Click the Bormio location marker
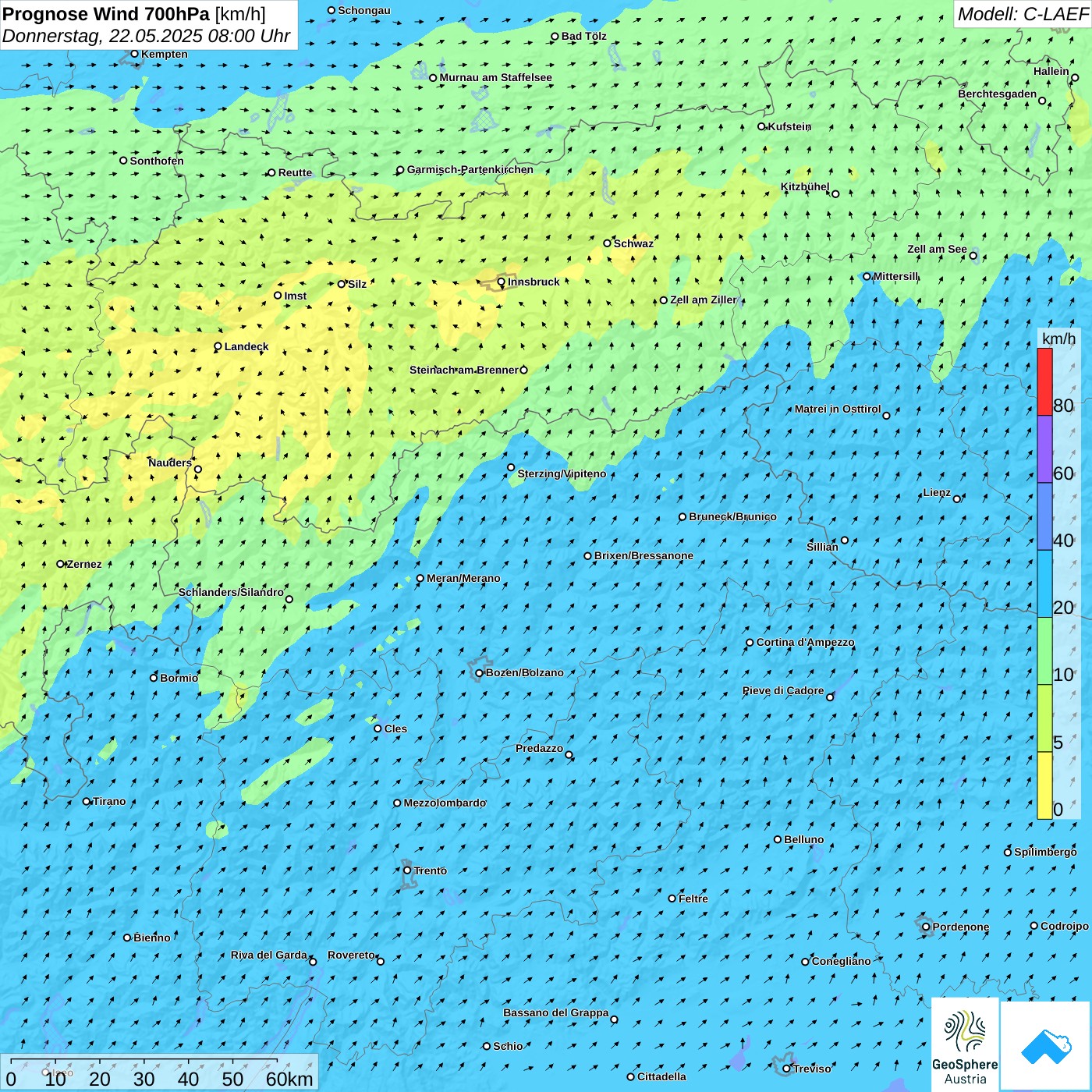The image size is (1092, 1092). pyautogui.click(x=154, y=678)
